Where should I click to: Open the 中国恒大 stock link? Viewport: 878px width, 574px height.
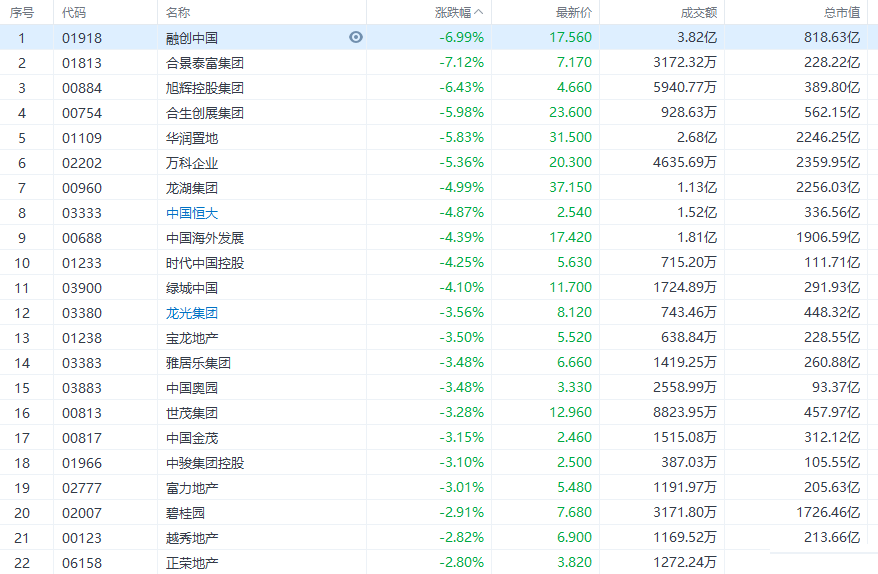(192, 213)
